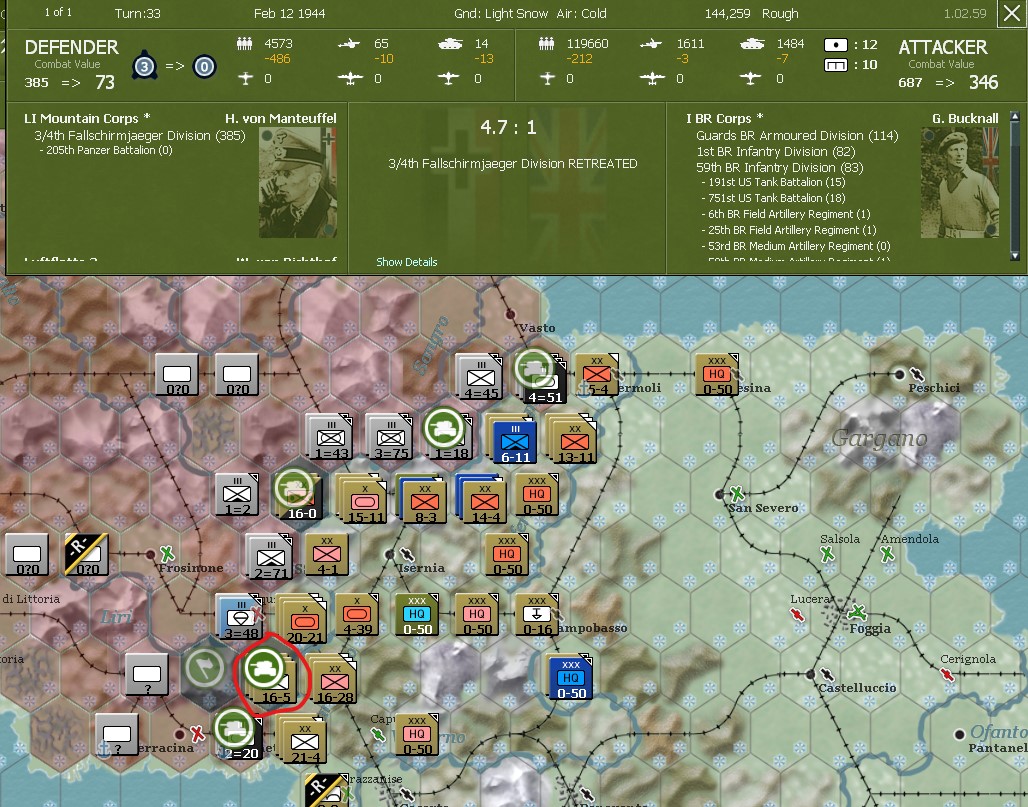Click the red Cerignola airfield icon
This screenshot has width=1028, height=807.
(x=946, y=674)
